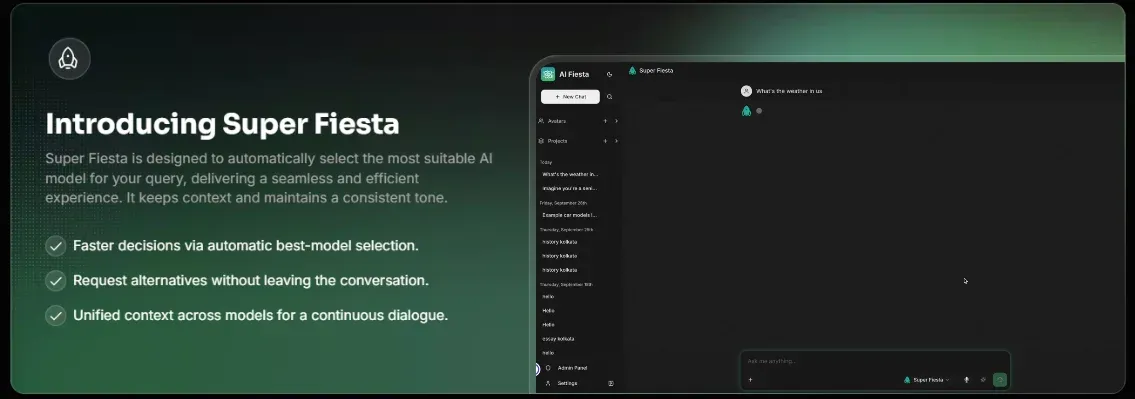
Task: Open Settings in the sidebar
Action: coord(561,383)
